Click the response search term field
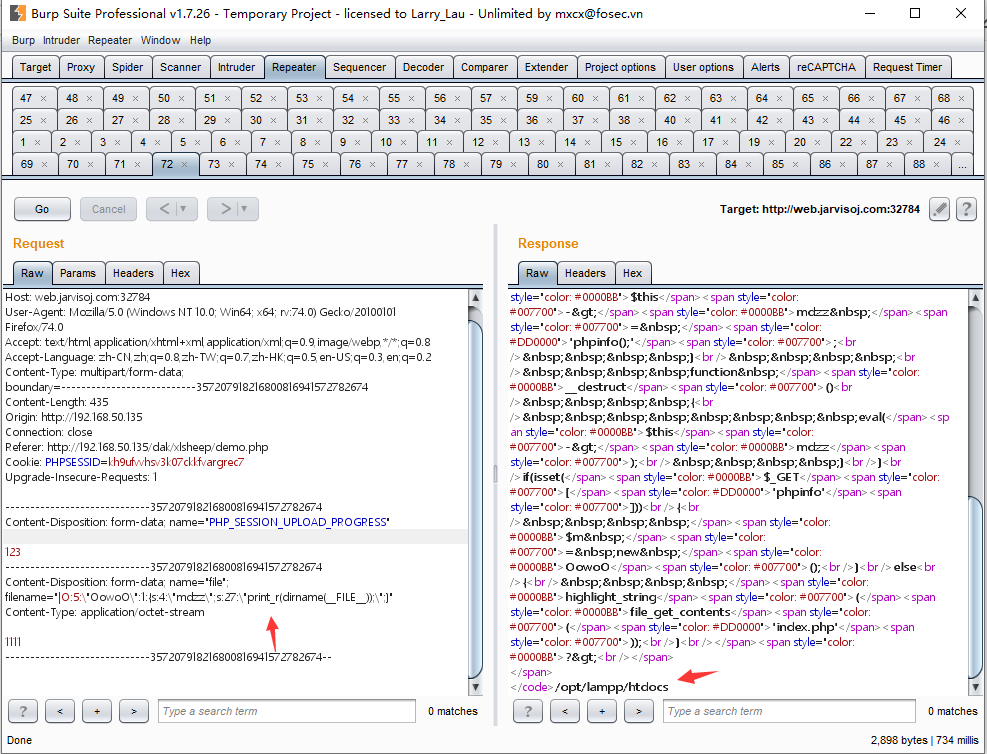The height and width of the screenshot is (754, 987). point(789,711)
